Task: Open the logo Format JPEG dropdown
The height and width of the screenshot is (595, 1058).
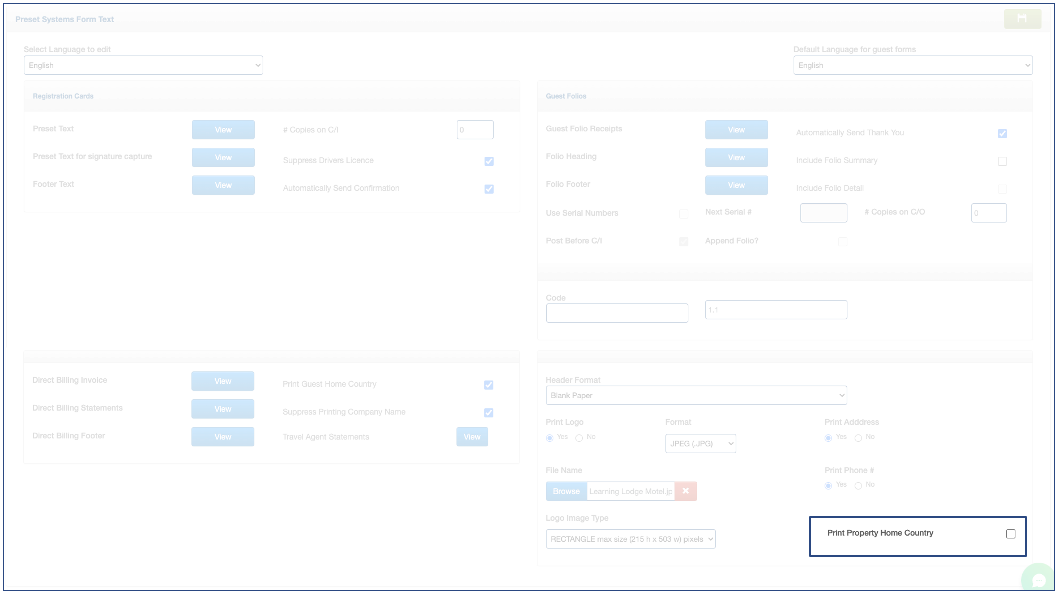Action: [700, 443]
